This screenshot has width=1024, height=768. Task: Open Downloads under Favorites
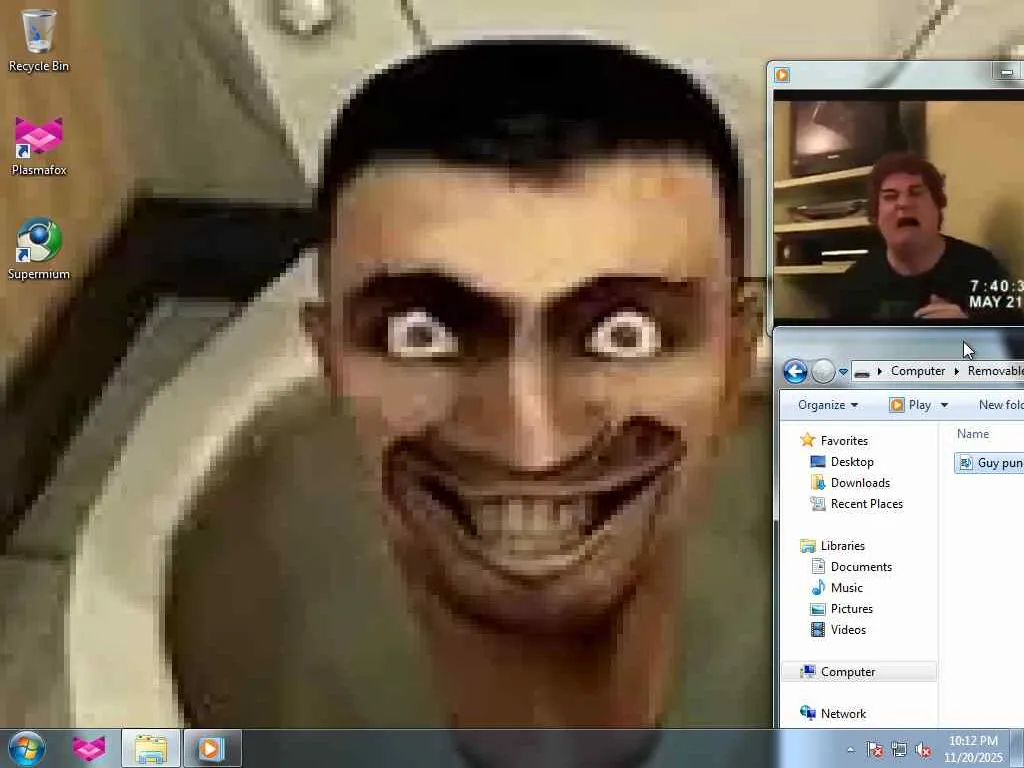[860, 483]
